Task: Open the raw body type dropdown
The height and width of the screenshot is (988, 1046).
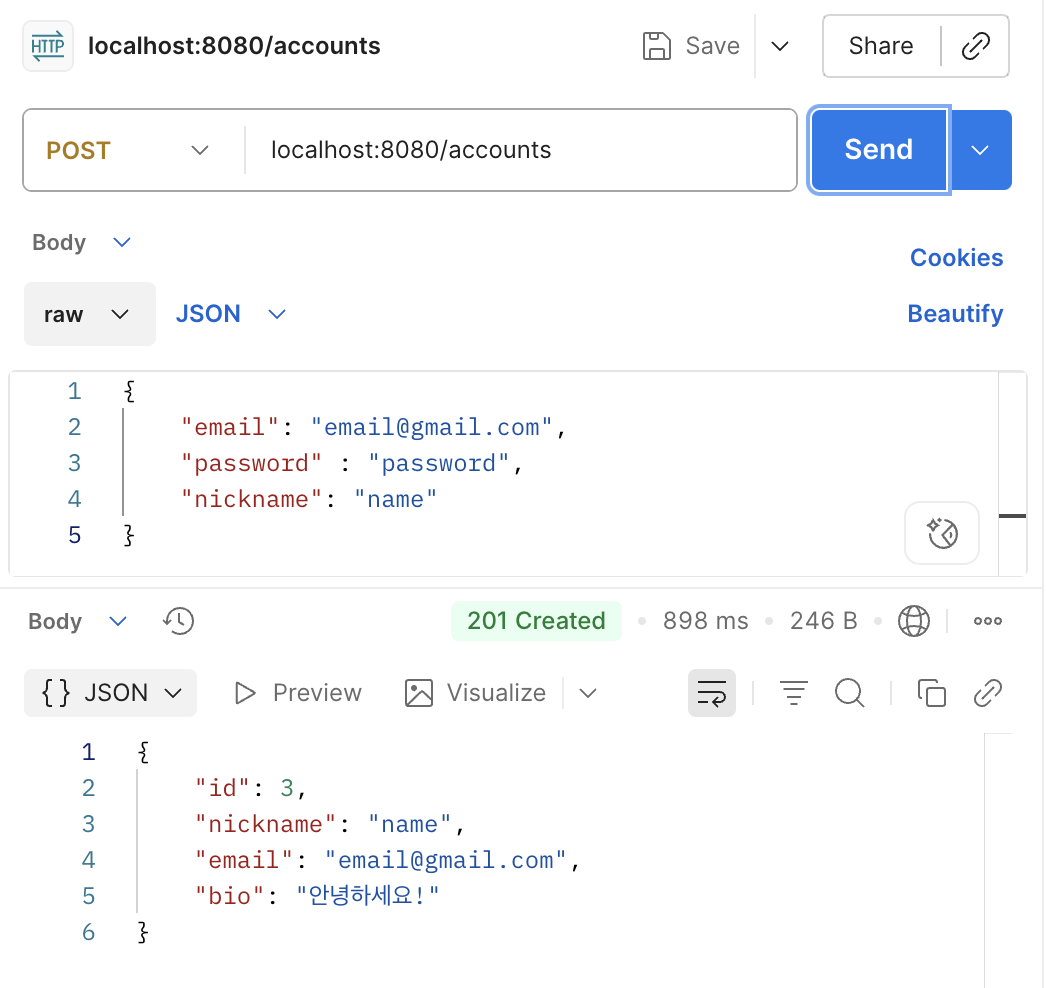Action: tap(89, 314)
